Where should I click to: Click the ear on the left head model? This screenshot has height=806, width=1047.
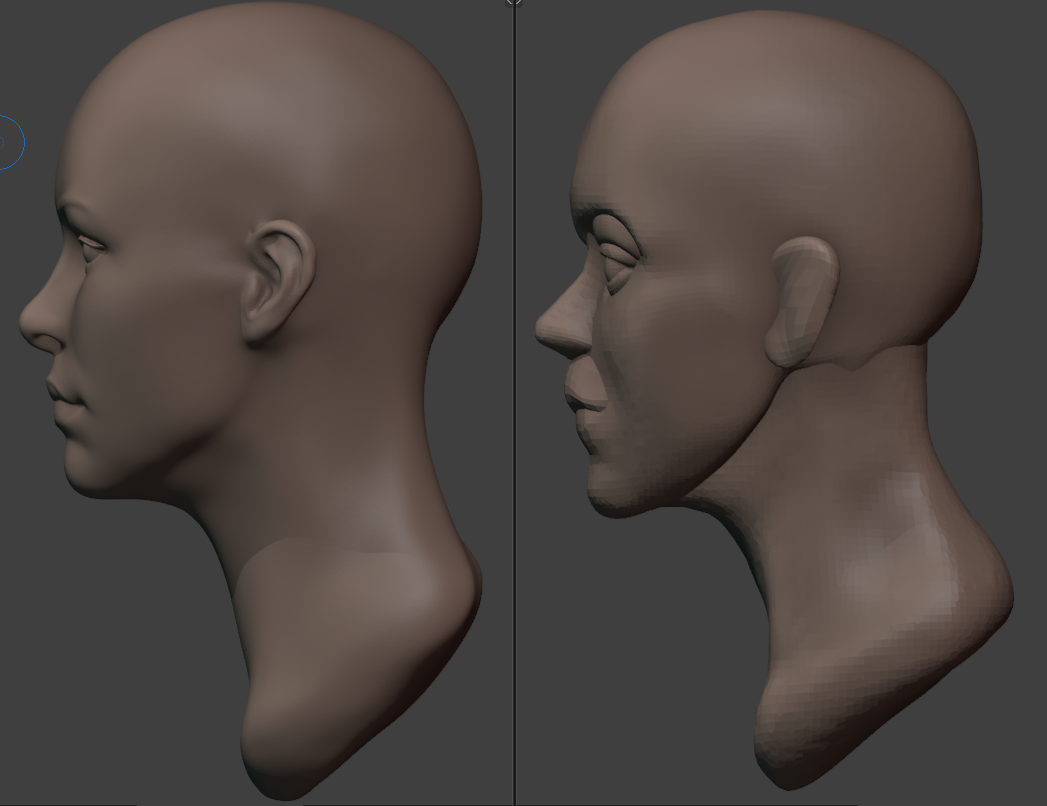click(x=277, y=283)
